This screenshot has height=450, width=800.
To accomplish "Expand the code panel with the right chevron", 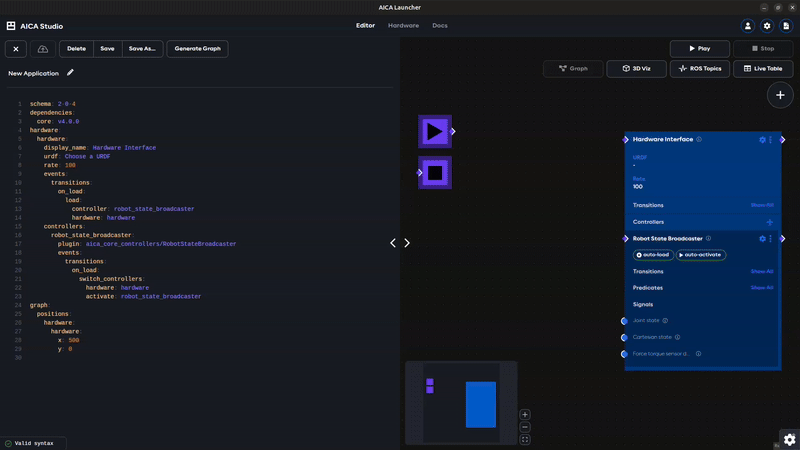I will 407,243.
